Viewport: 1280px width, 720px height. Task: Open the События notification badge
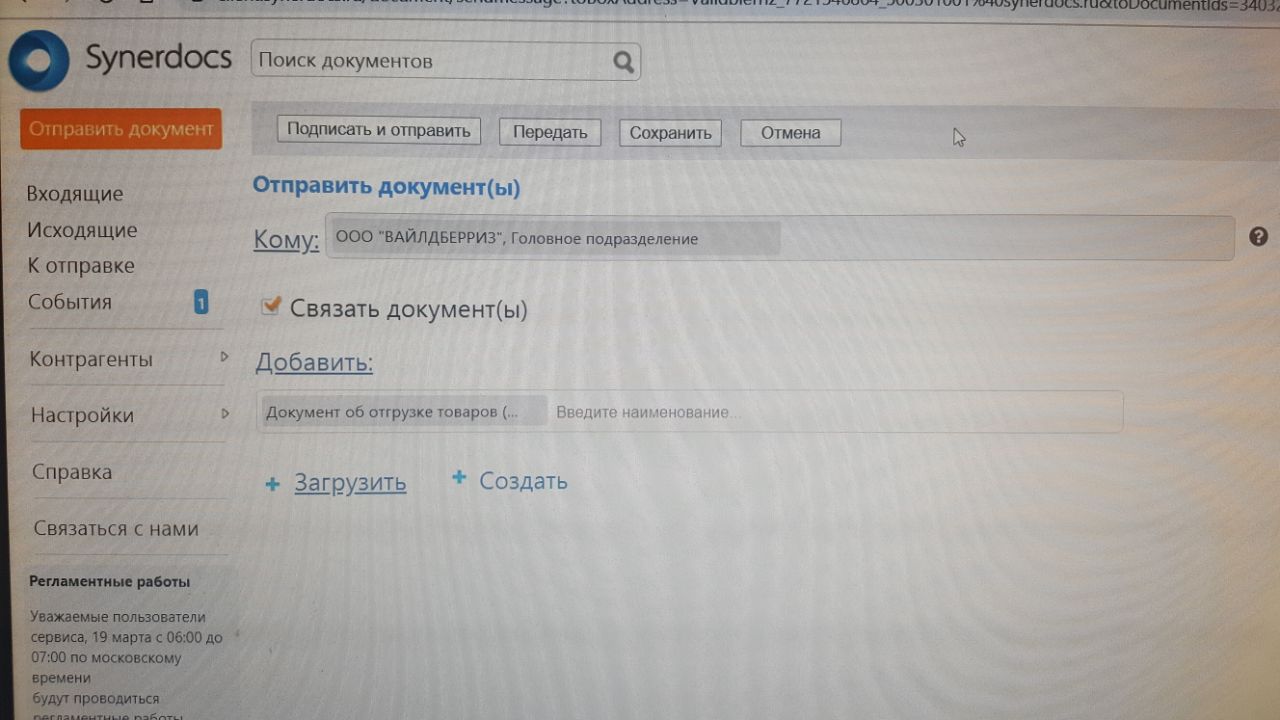pyautogui.click(x=201, y=302)
